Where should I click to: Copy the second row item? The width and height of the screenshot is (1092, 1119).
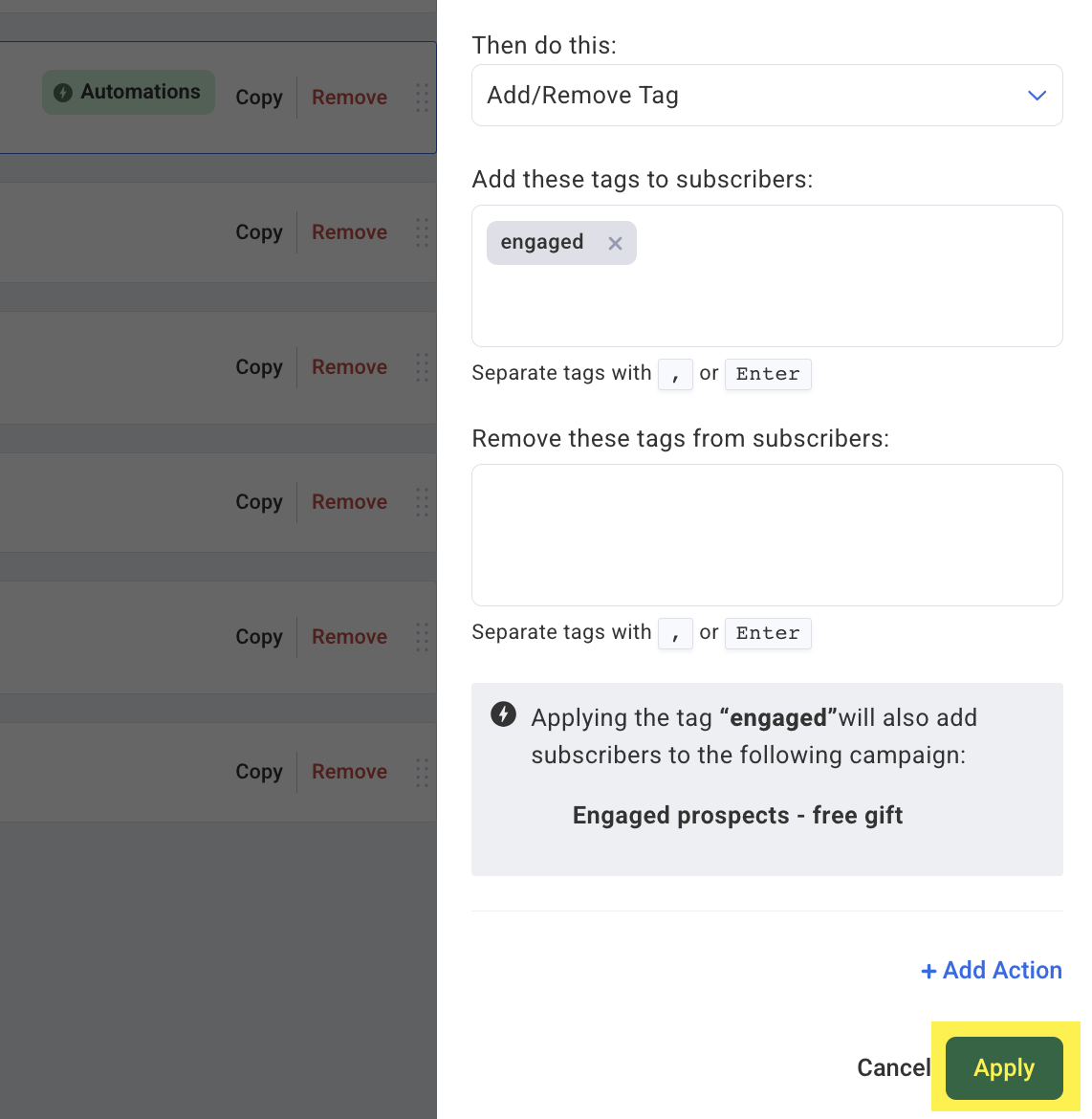259,232
